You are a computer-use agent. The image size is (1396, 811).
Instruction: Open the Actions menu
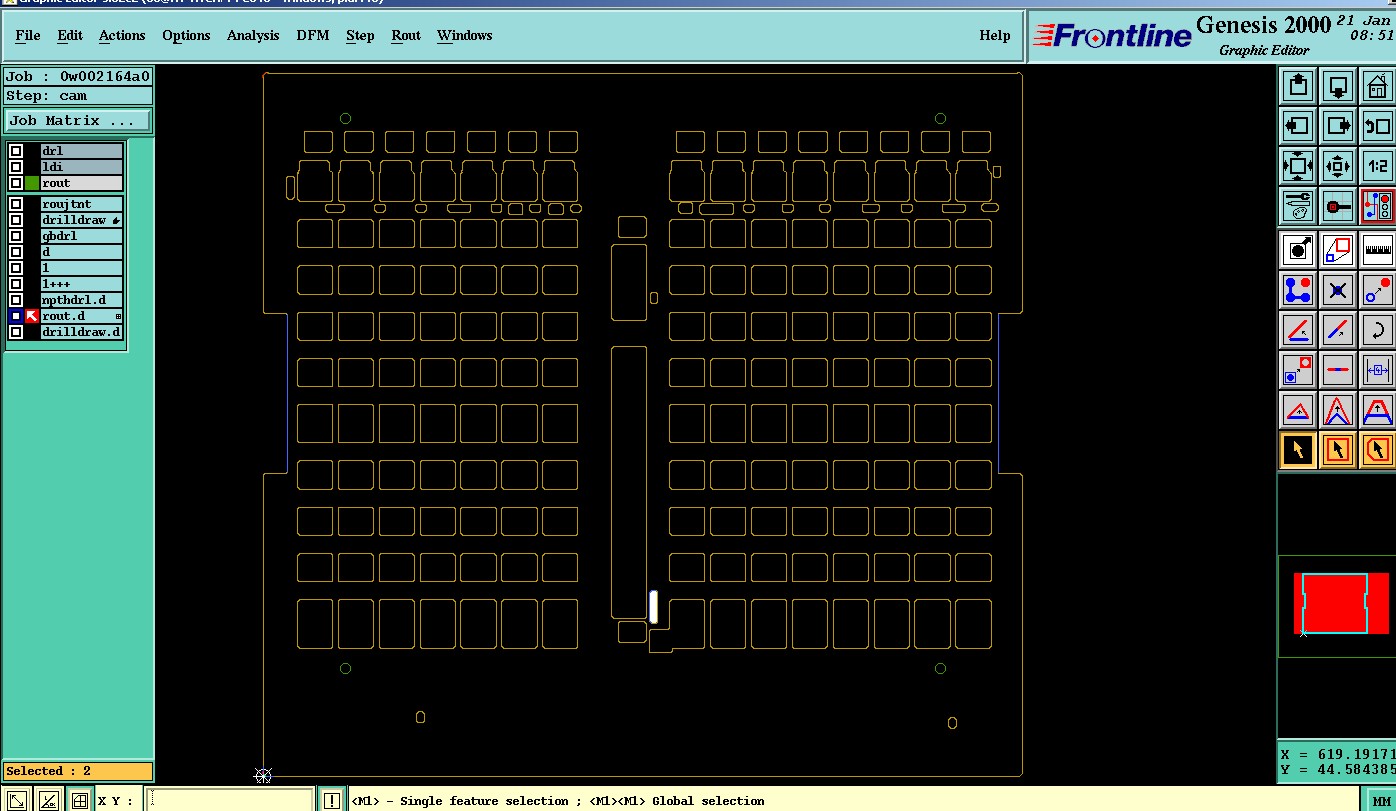point(122,35)
